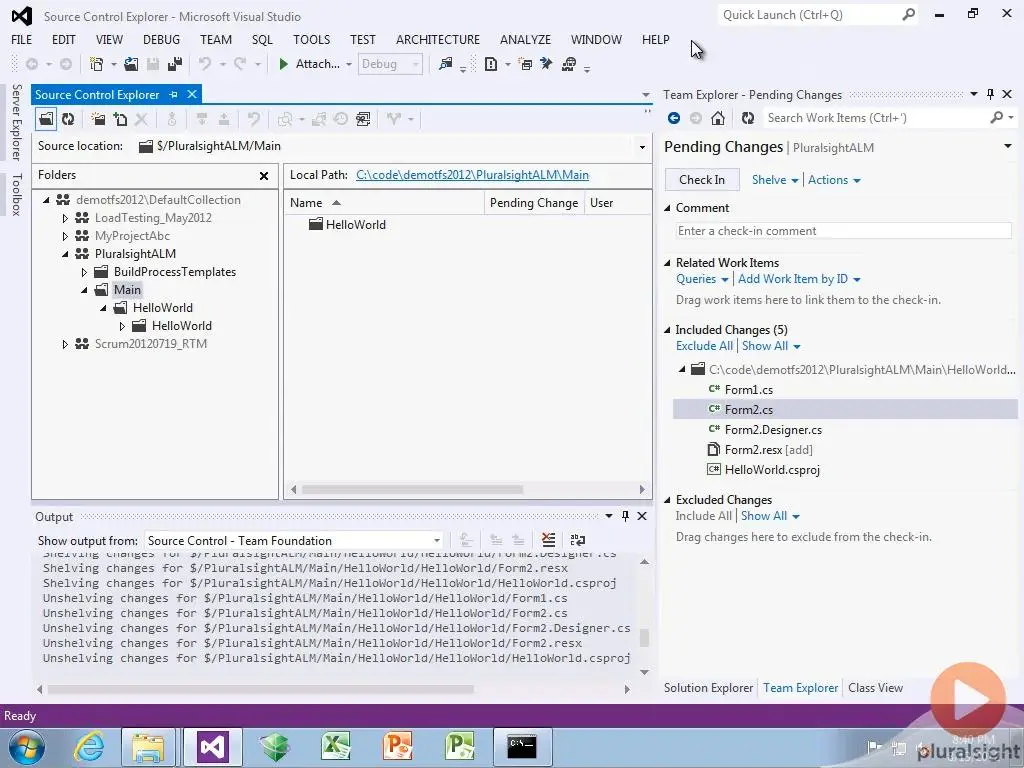
Task: Click the Search Work Items field
Action: coord(875,118)
